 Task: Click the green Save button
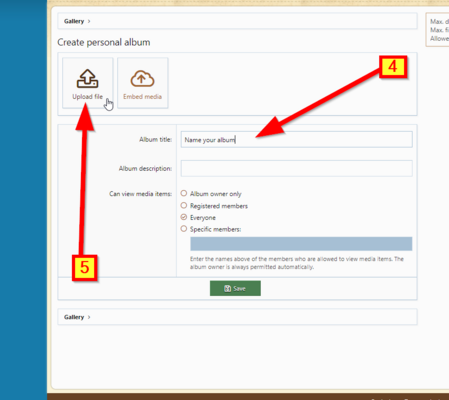pyautogui.click(x=235, y=288)
